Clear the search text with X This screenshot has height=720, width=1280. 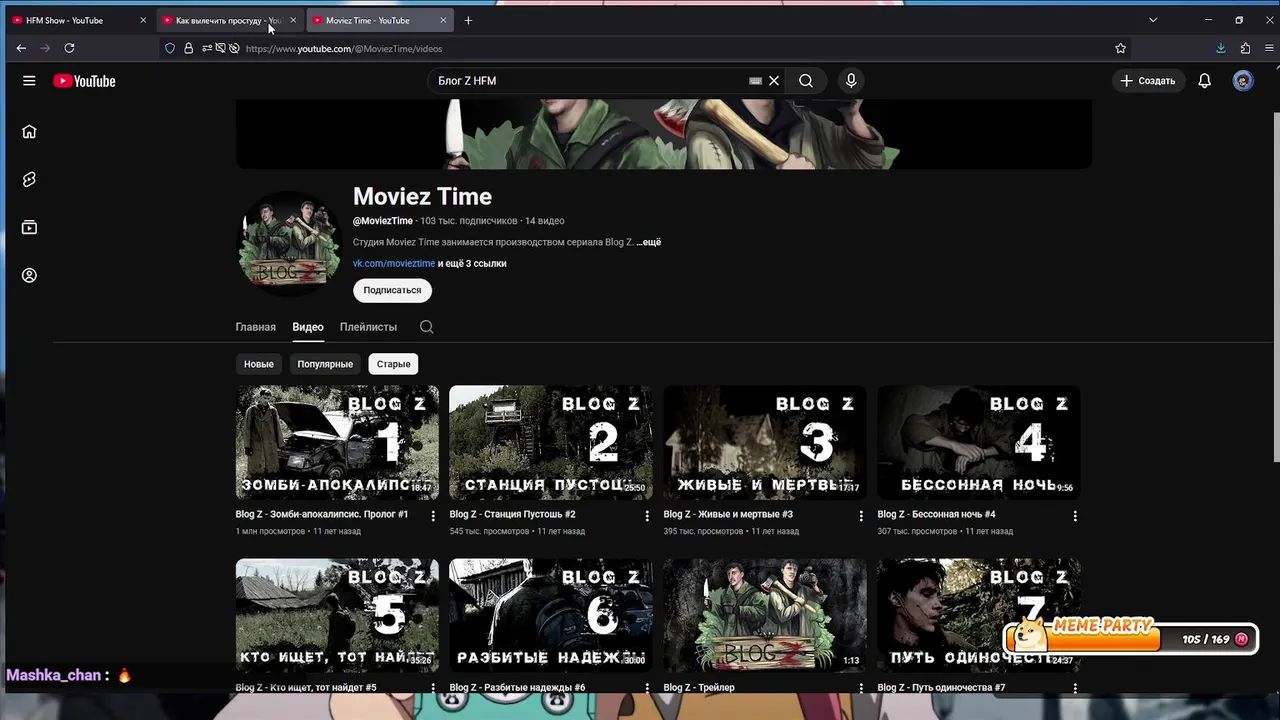tap(774, 81)
